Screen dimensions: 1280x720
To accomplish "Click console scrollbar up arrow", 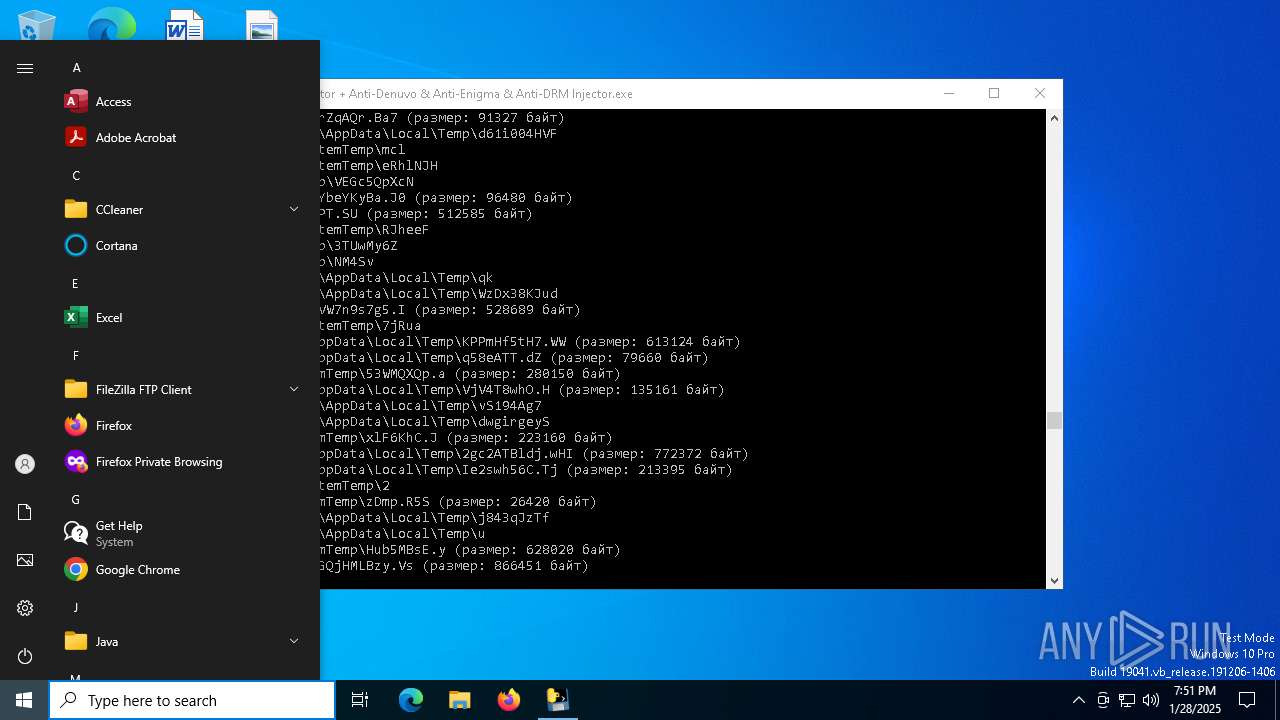I will 1054,118.
